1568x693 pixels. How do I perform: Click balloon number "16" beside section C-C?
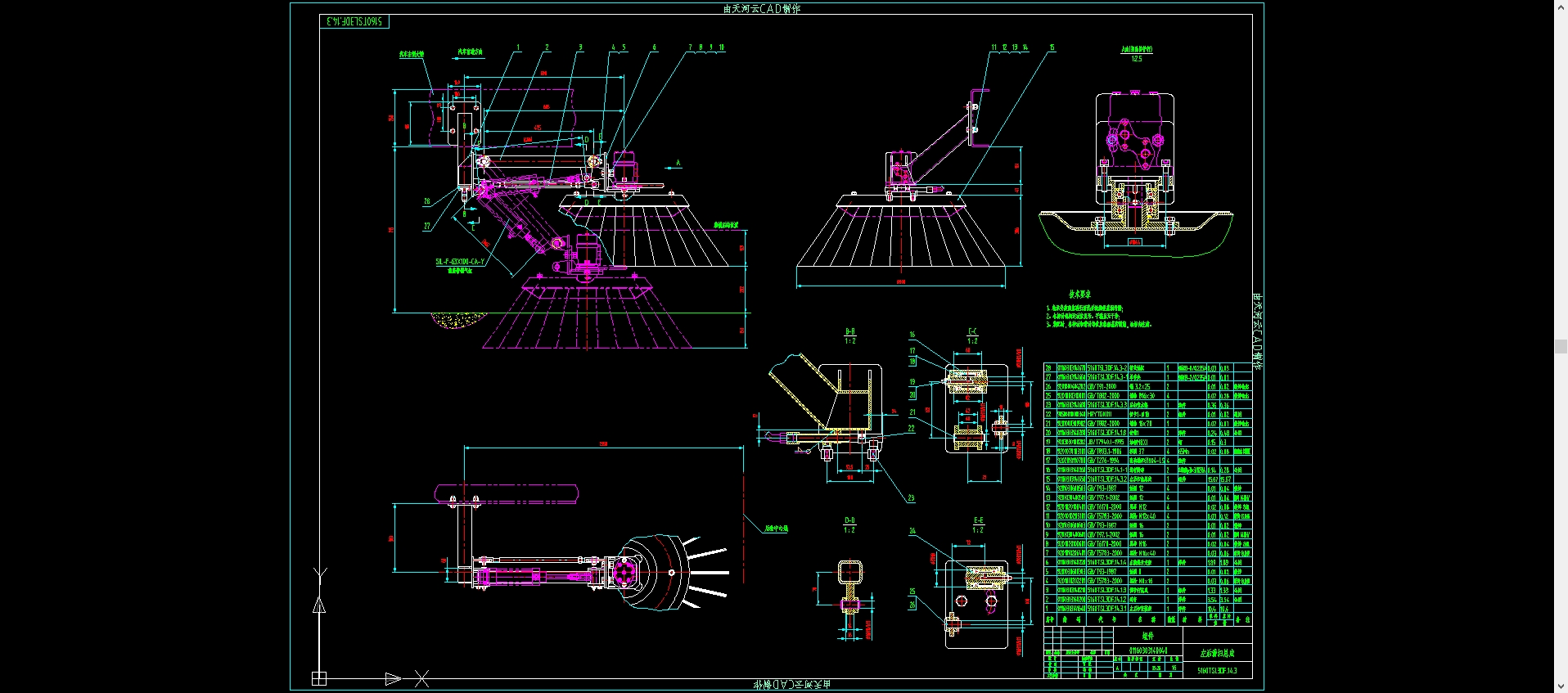point(912,335)
